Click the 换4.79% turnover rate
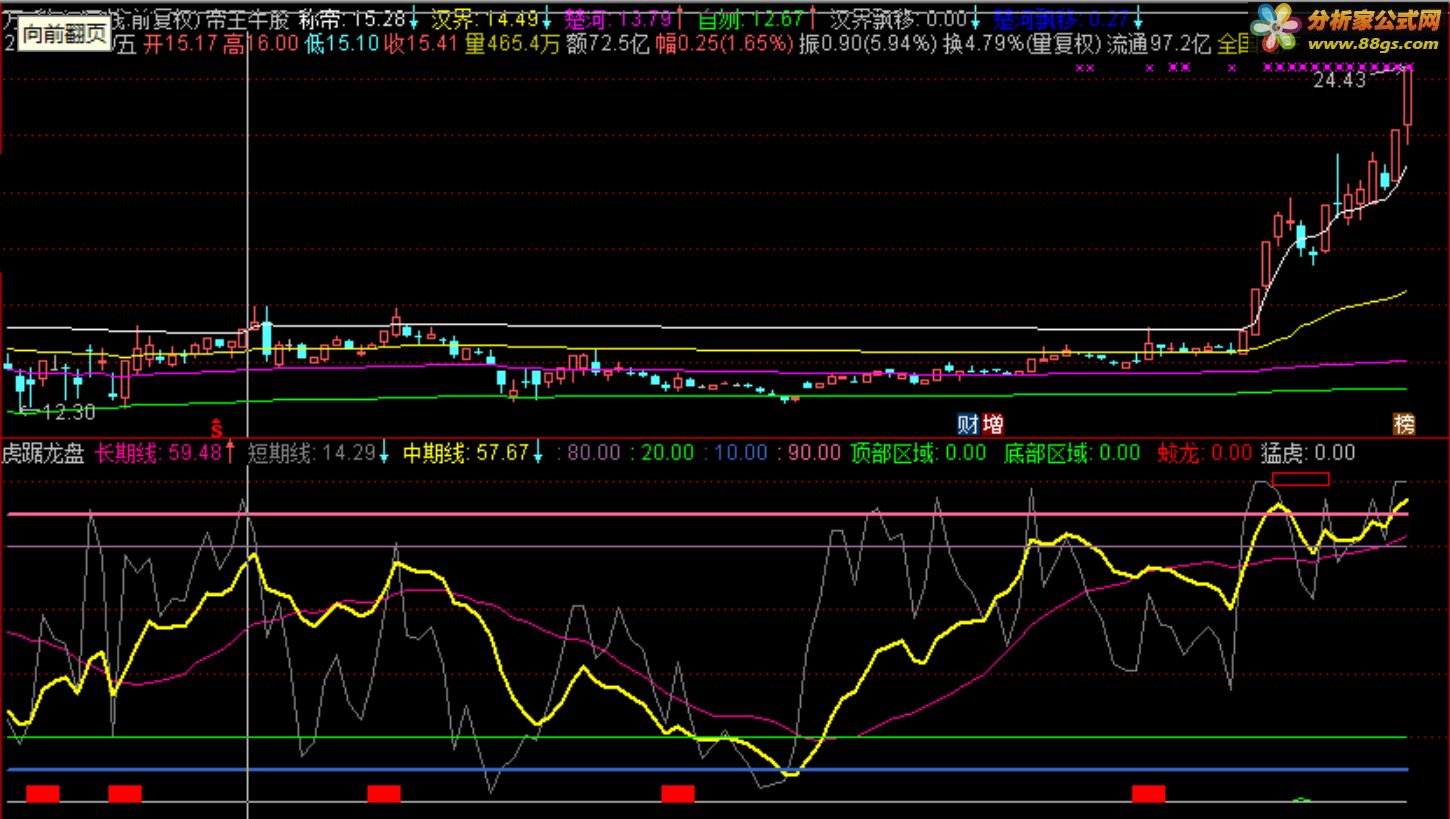1450x819 pixels. (984, 43)
